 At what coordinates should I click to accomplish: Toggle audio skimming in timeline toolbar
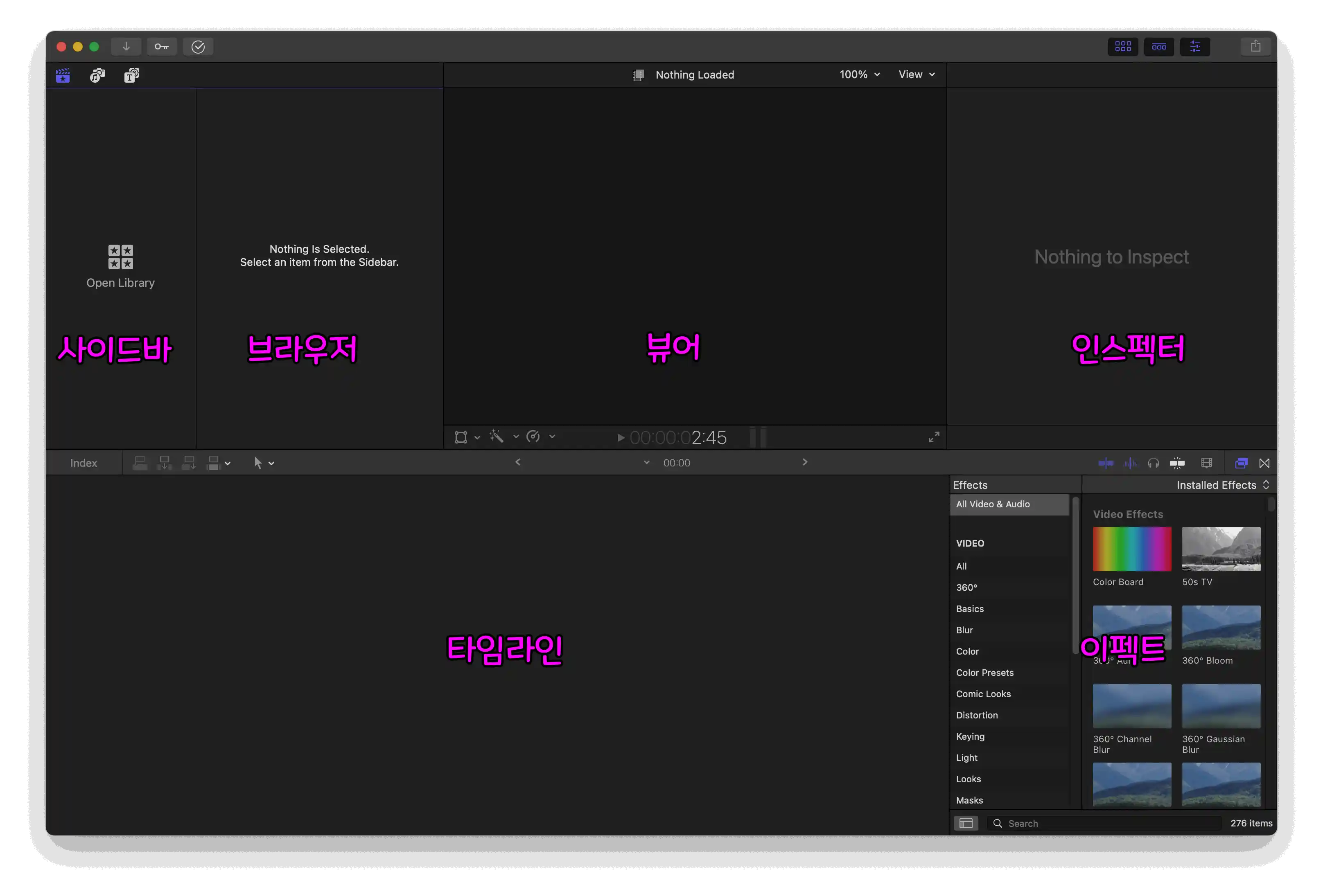[x=1130, y=463]
